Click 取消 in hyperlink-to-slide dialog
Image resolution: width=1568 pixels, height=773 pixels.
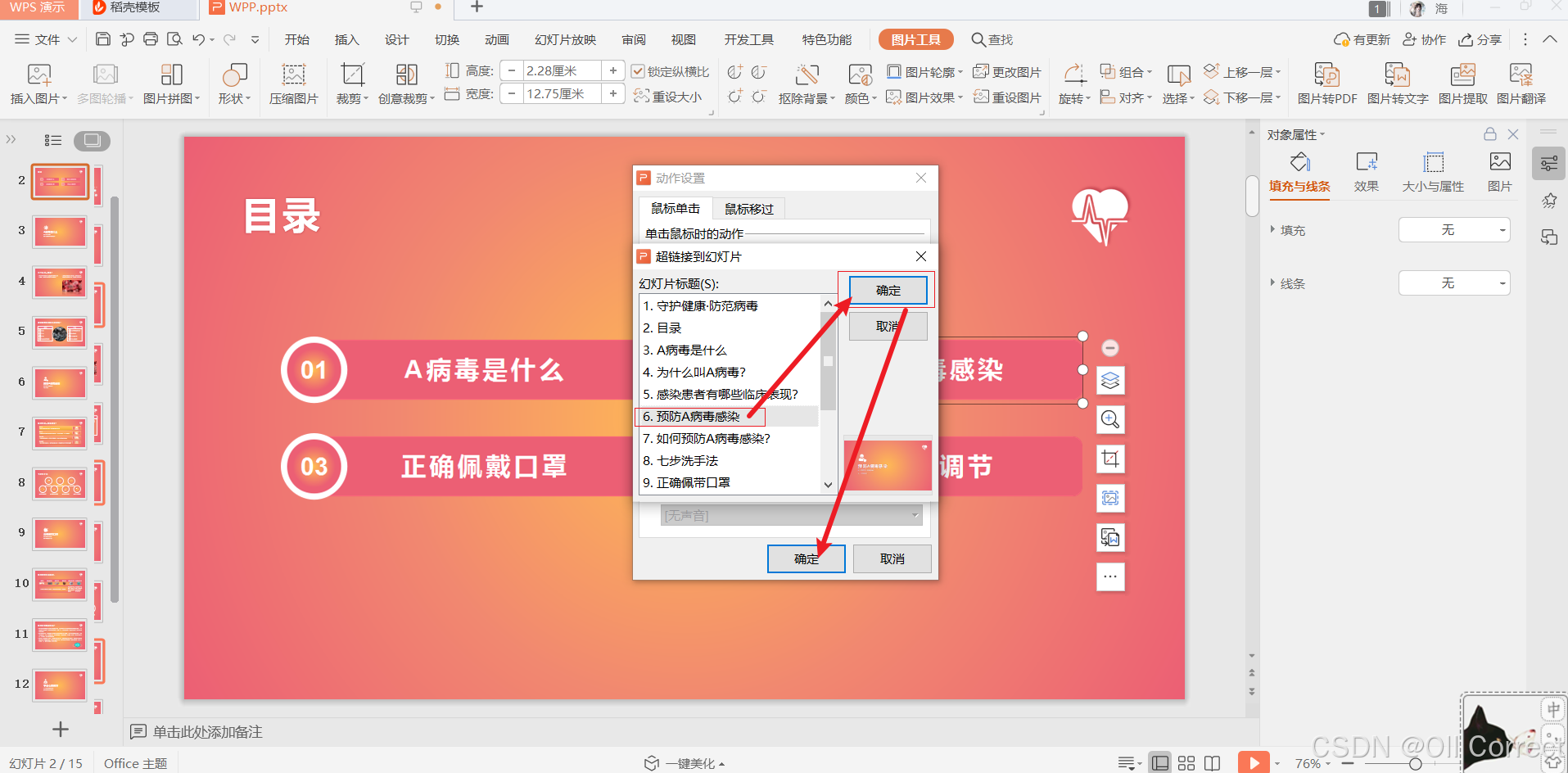click(x=888, y=326)
